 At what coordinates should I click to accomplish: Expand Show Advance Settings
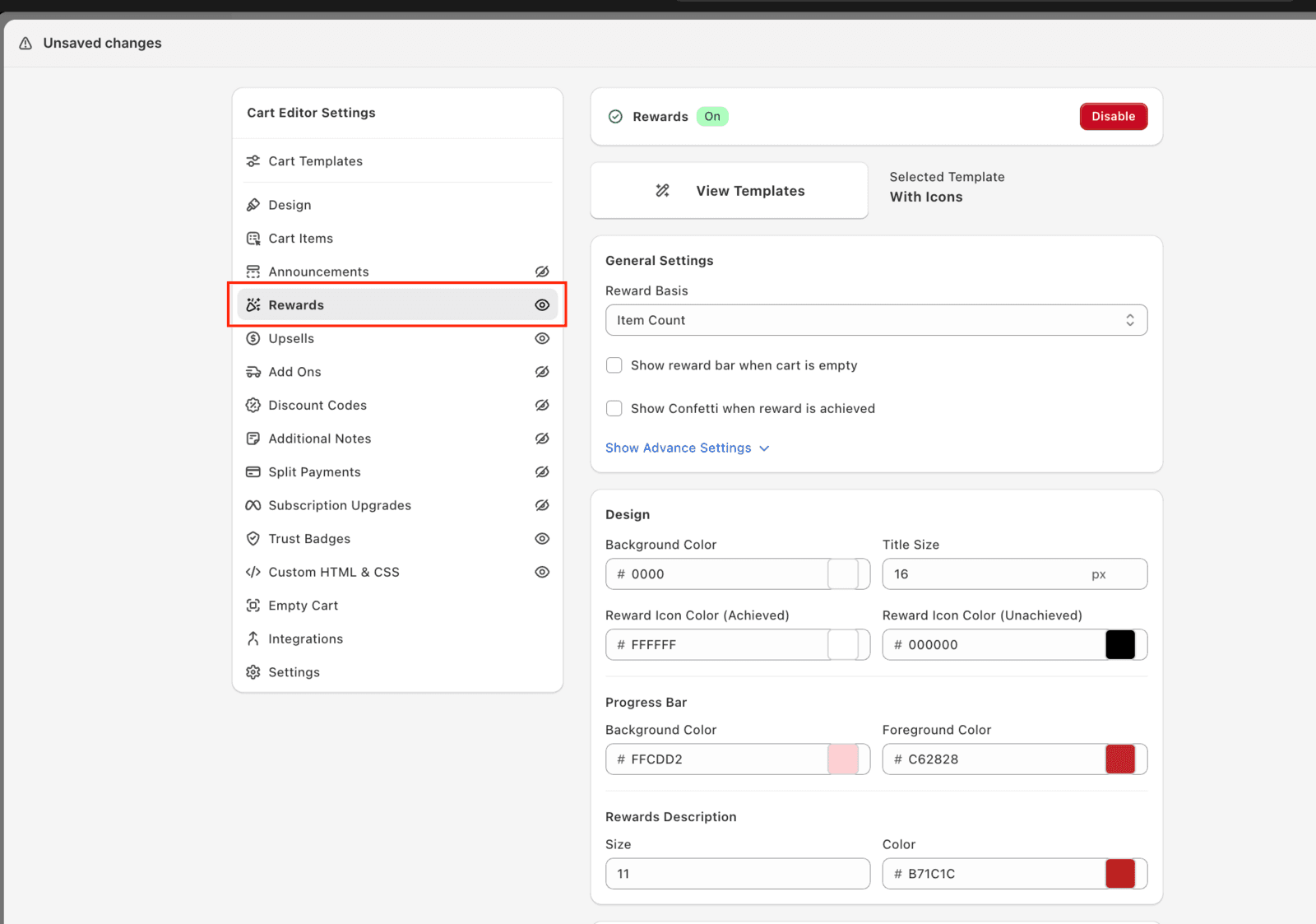pyautogui.click(x=688, y=448)
